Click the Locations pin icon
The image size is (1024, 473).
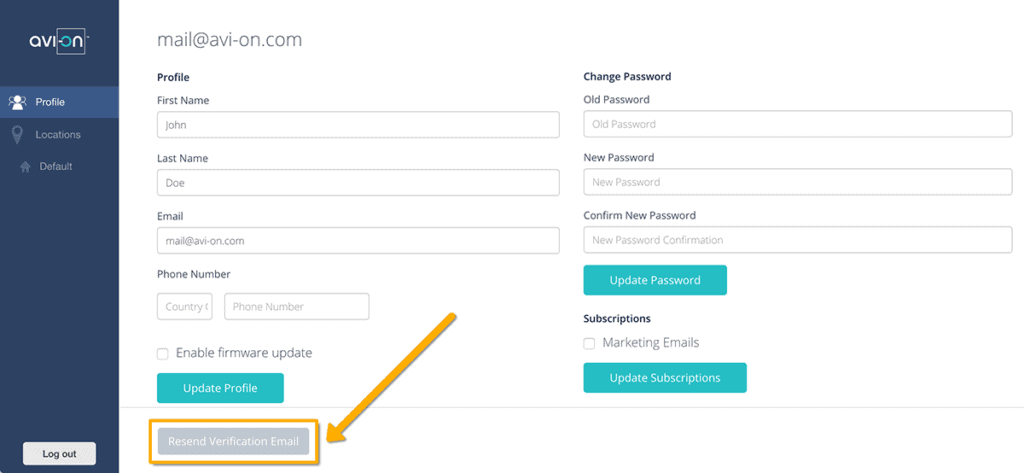[17, 135]
